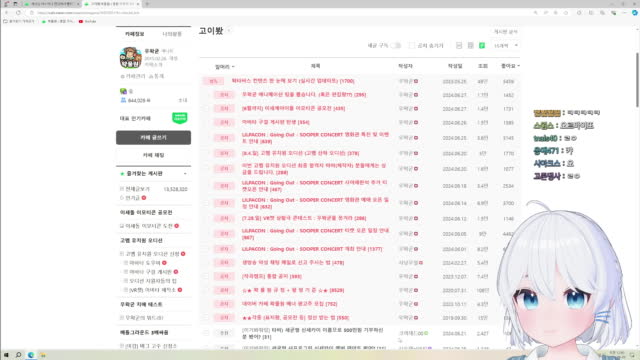The image size is (640, 360).
Task: Open the Windows Start button
Action: click(x=6, y=355)
